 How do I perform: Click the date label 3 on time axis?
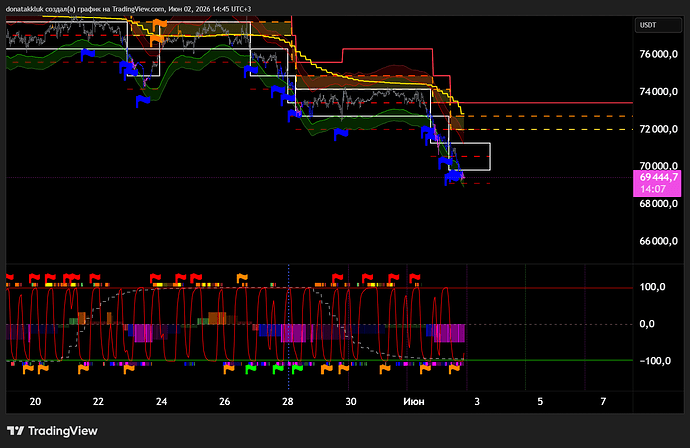coord(477,401)
